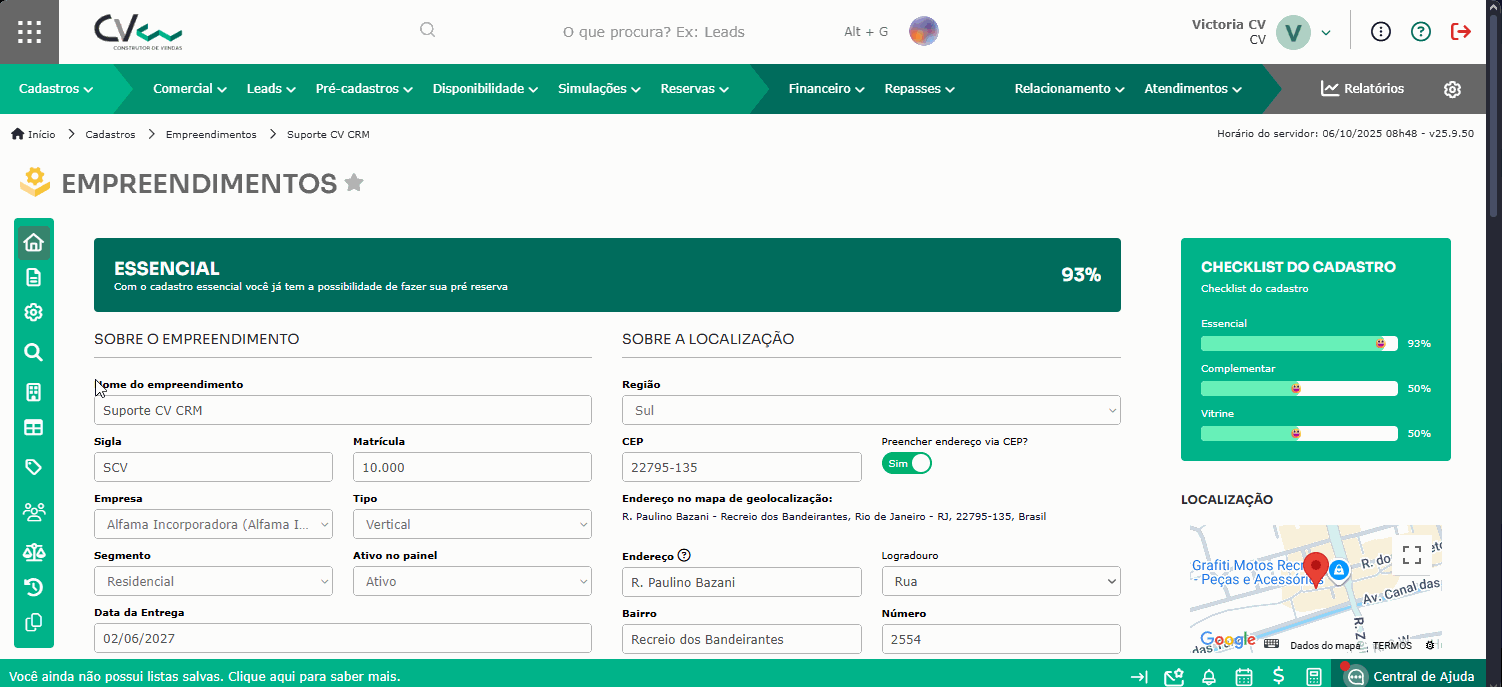The height and width of the screenshot is (687, 1502).
Task: Click the Essencial progress bar in checklist
Action: [1299, 343]
